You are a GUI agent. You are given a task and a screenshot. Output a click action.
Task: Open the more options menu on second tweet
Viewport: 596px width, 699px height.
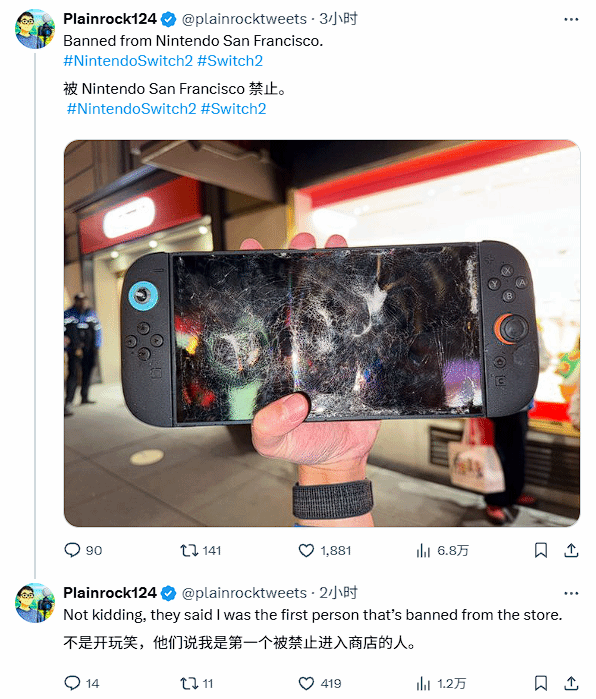[571, 593]
